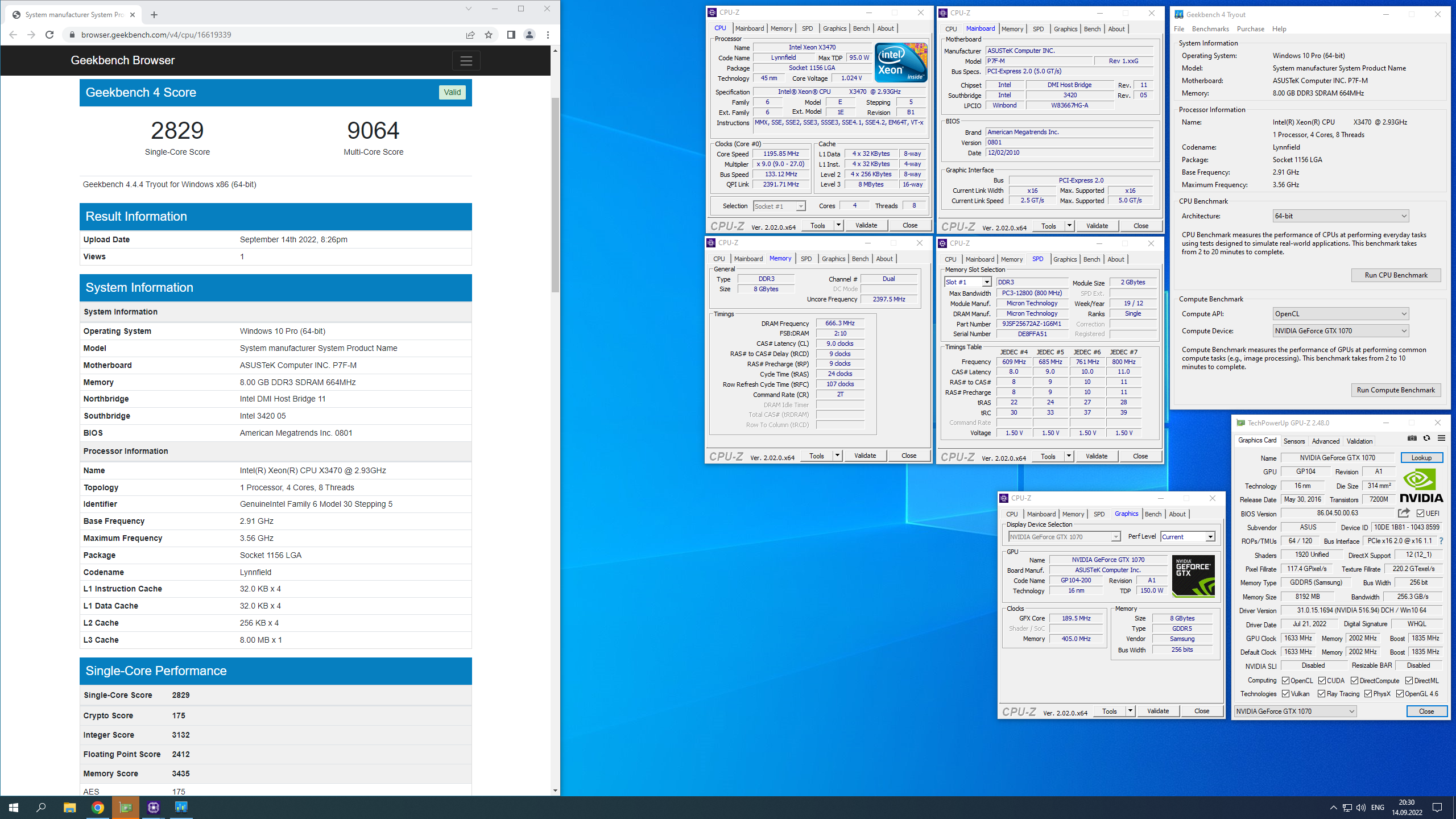Open Compute Device dropdown in Geekbench
This screenshot has height=819, width=1456.
point(1341,331)
